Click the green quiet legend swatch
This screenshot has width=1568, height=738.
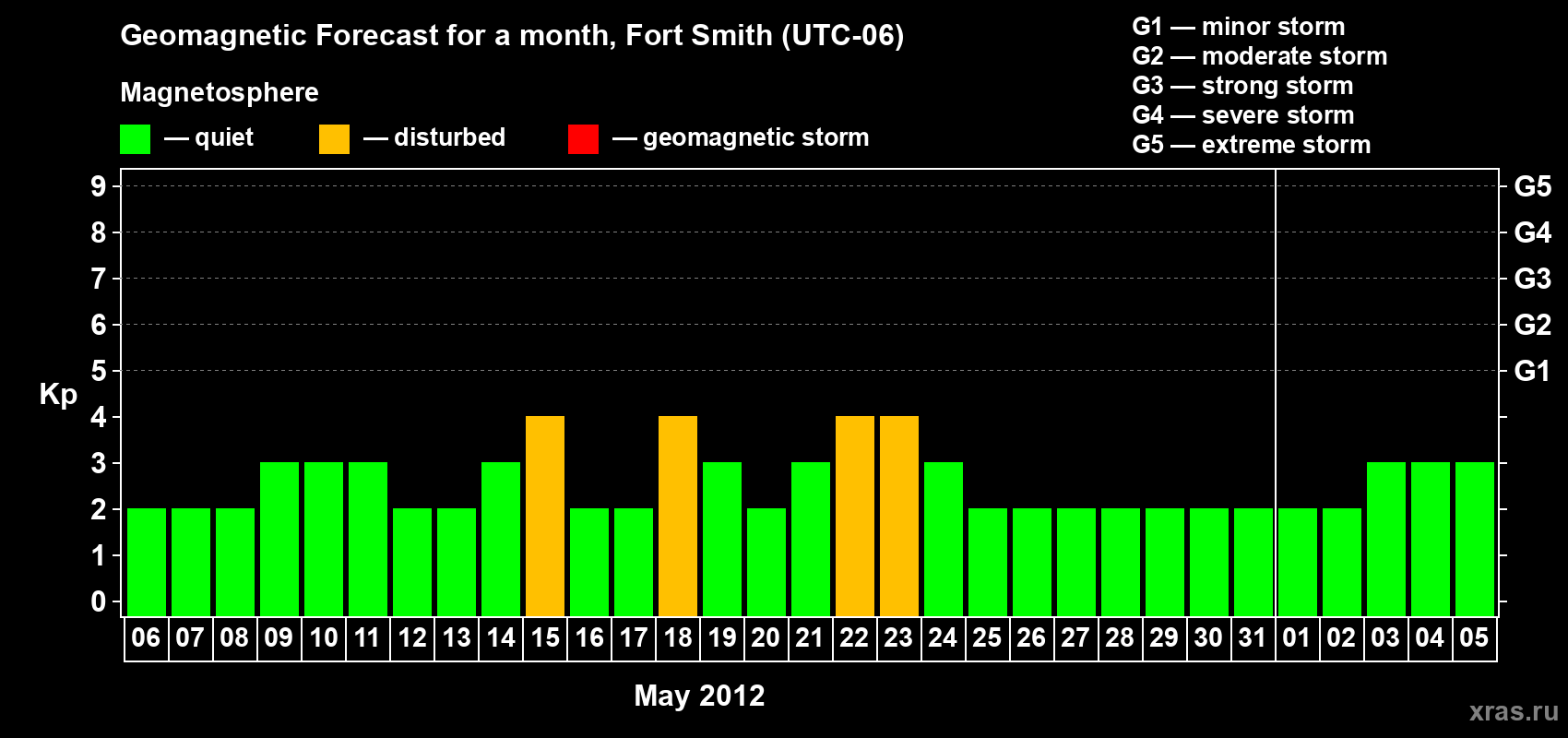coord(135,139)
